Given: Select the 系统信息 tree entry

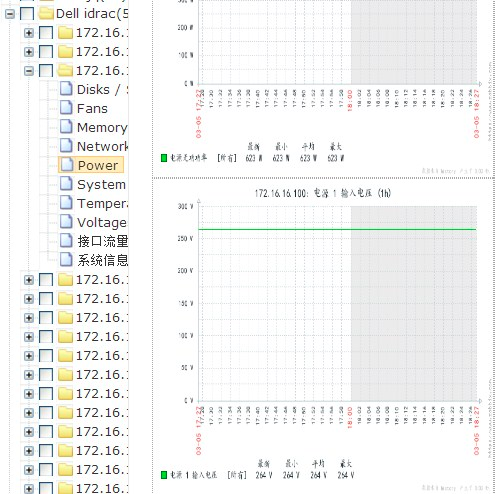Looking at the screenshot, I should pyautogui.click(x=103, y=260).
